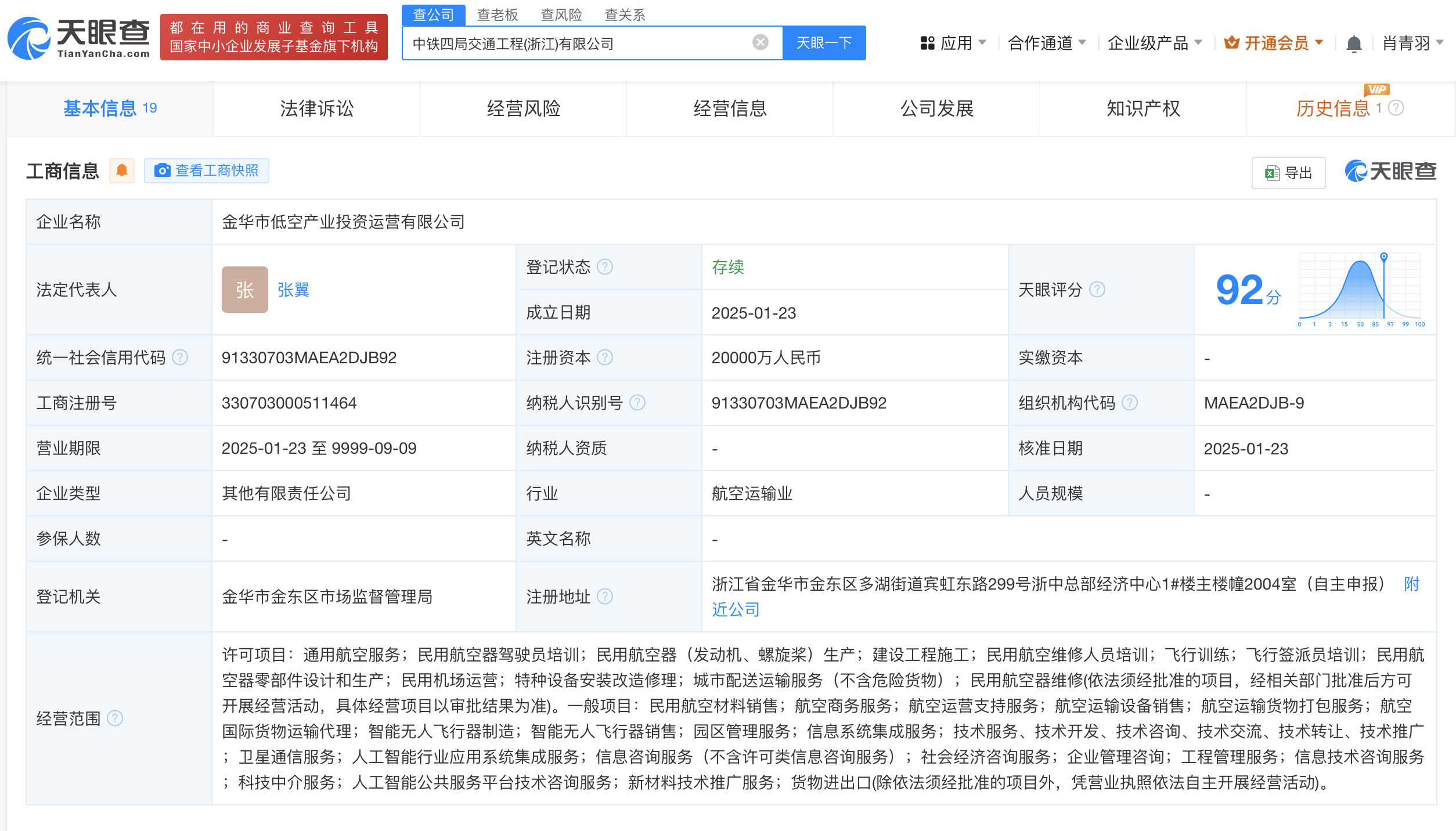The width and height of the screenshot is (1456, 831).
Task: Click the help icon beside 组织机构代码
Action: tap(1130, 403)
